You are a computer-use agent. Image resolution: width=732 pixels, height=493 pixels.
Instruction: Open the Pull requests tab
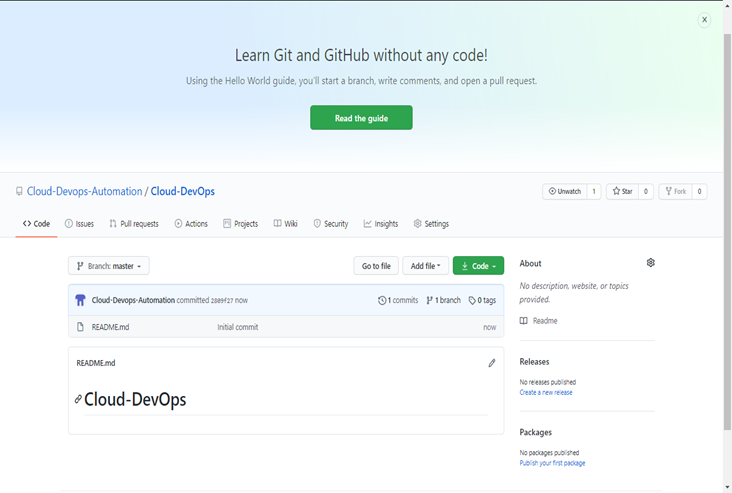pyautogui.click(x=134, y=224)
